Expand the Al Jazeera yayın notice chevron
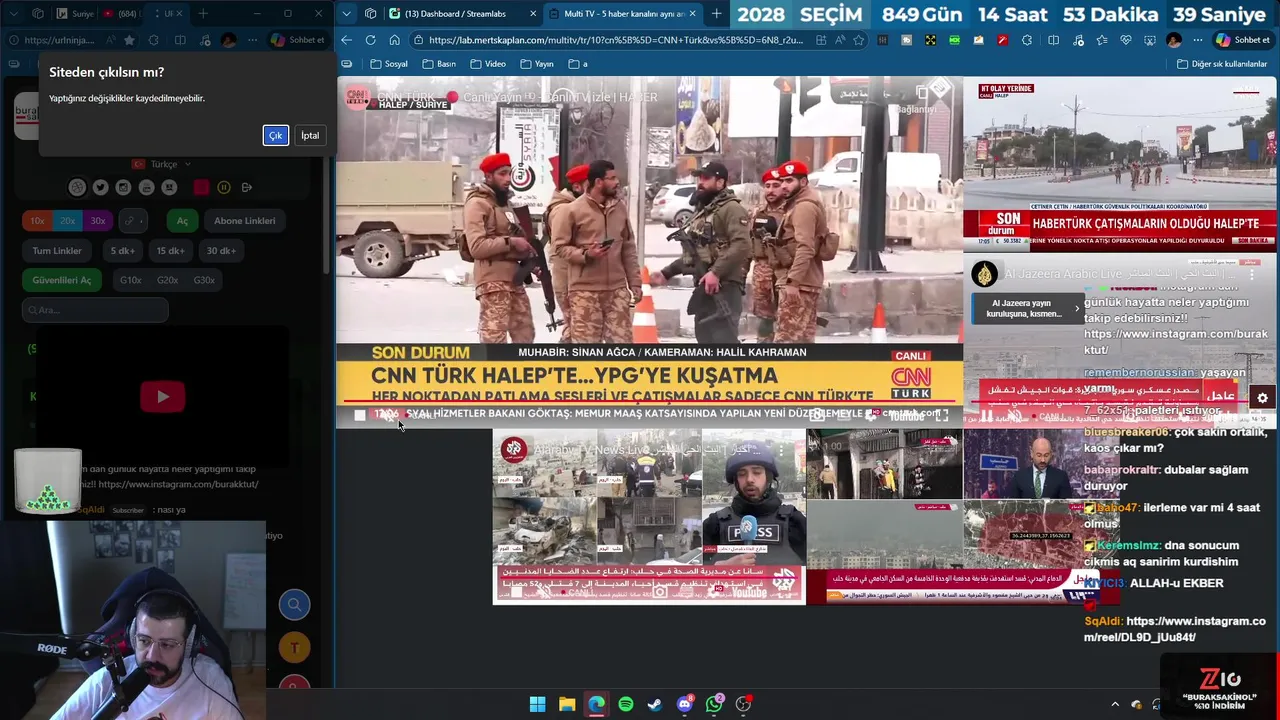Image resolution: width=1280 pixels, height=720 pixels. [1077, 308]
